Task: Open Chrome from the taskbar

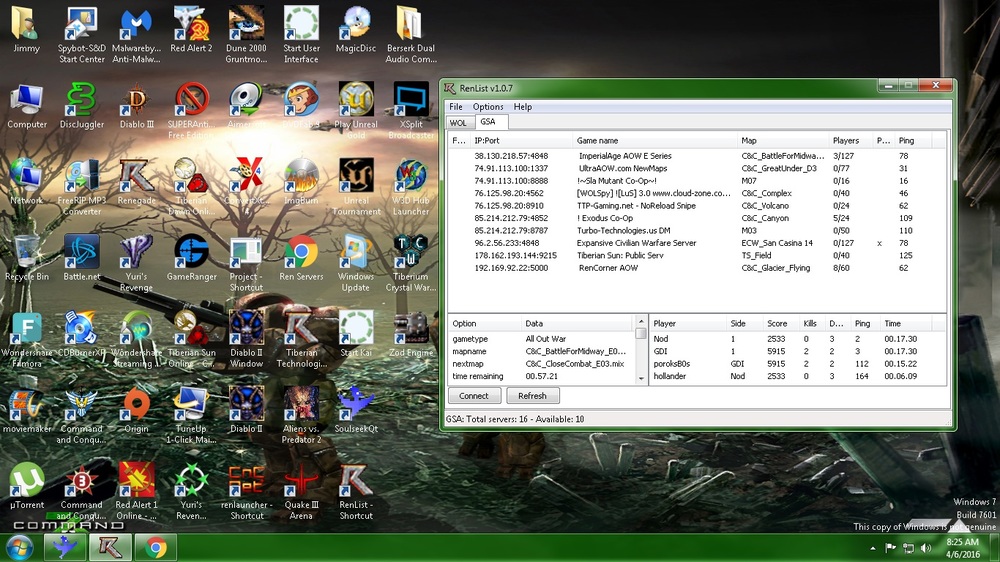Action: 156,548
